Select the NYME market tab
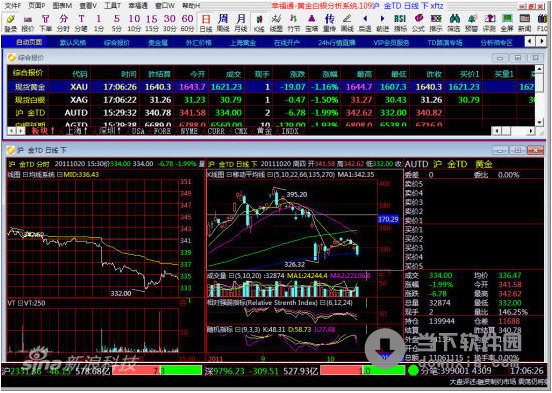552x393 pixels. point(189,131)
